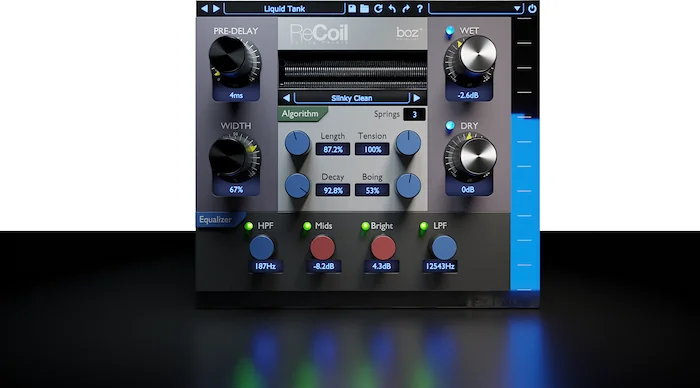Click the blue LPF frequency knob
Image resolution: width=700 pixels, height=388 pixels.
pos(444,248)
